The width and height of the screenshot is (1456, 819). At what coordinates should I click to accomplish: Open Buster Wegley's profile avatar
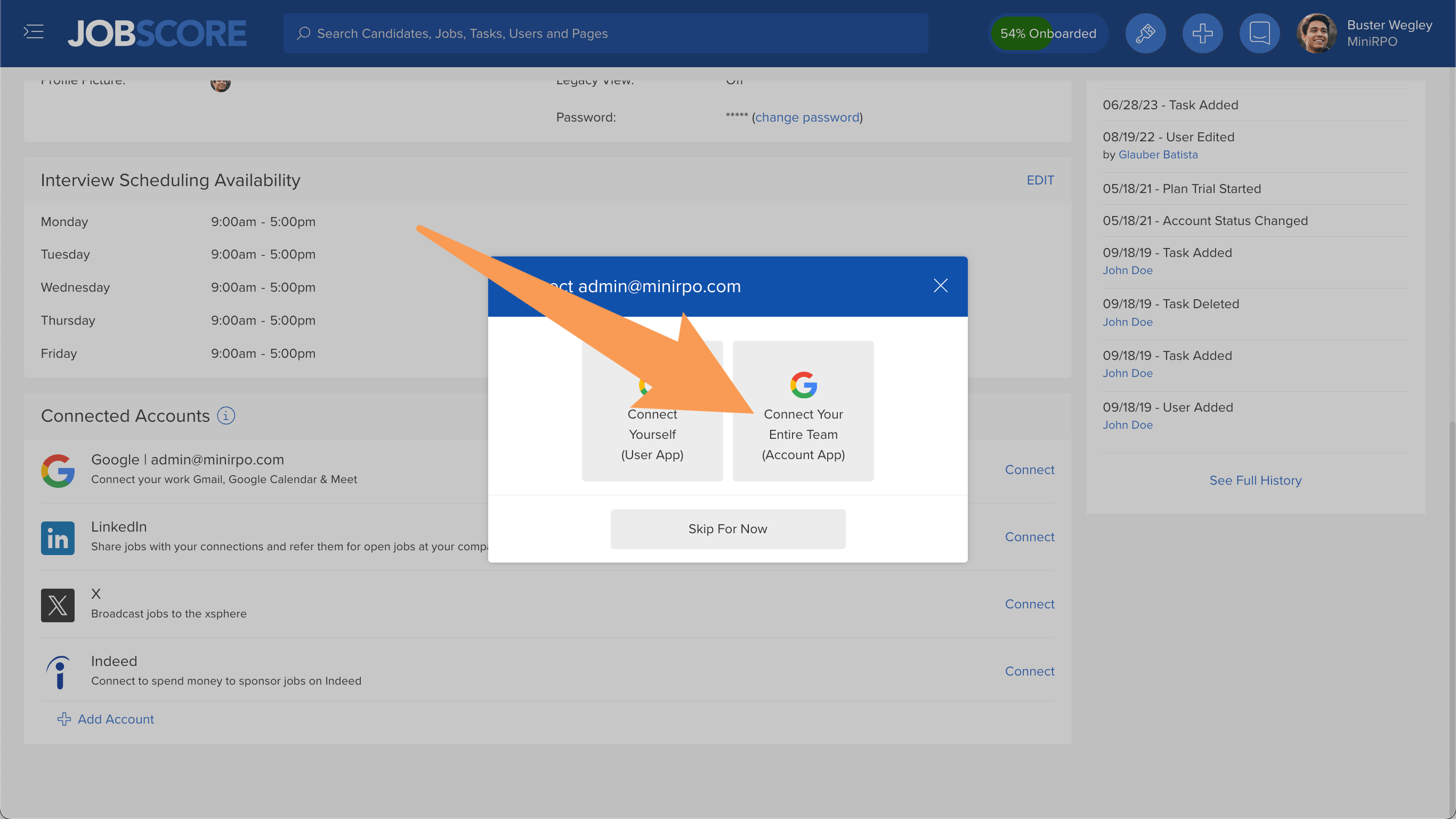(x=1316, y=34)
